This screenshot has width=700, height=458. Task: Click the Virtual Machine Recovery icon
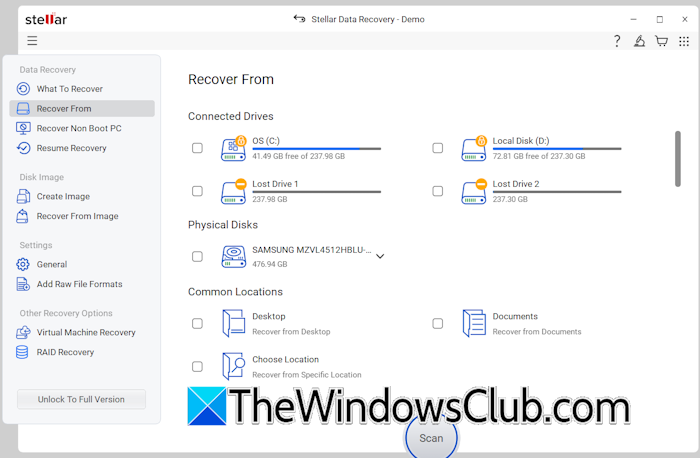tap(23, 333)
